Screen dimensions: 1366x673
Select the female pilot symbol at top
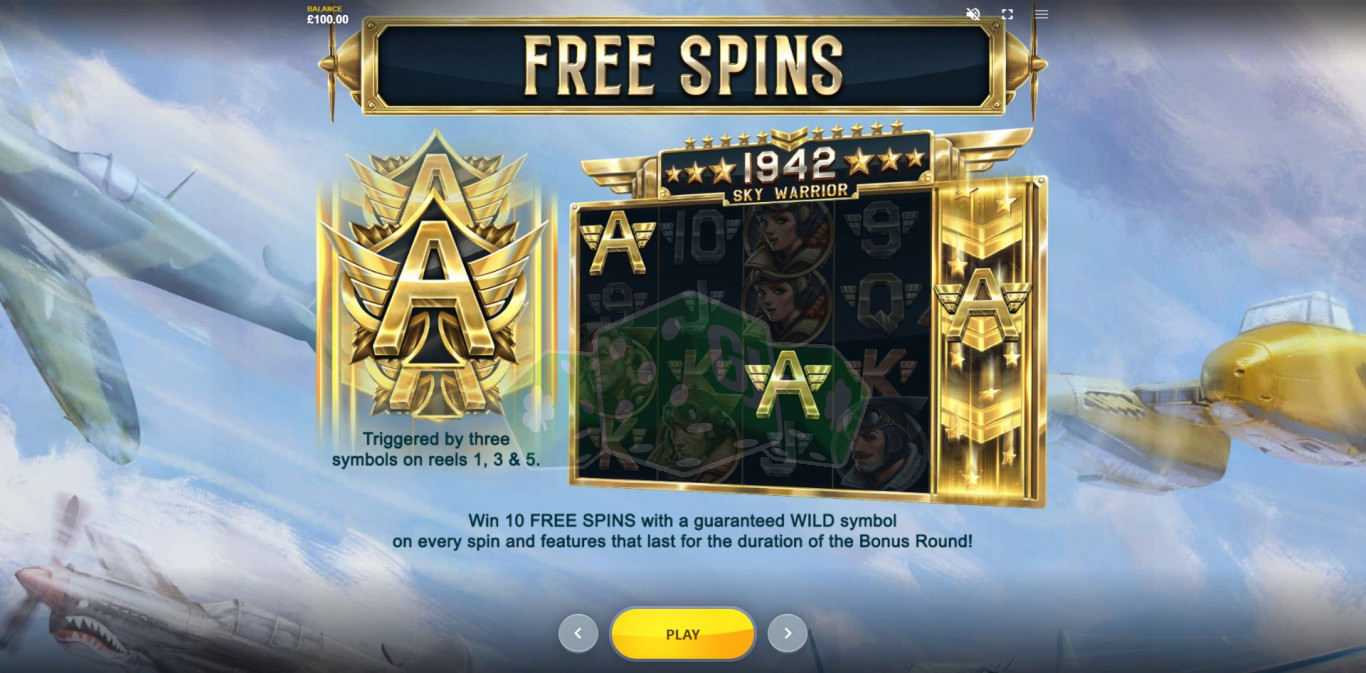[x=789, y=239]
